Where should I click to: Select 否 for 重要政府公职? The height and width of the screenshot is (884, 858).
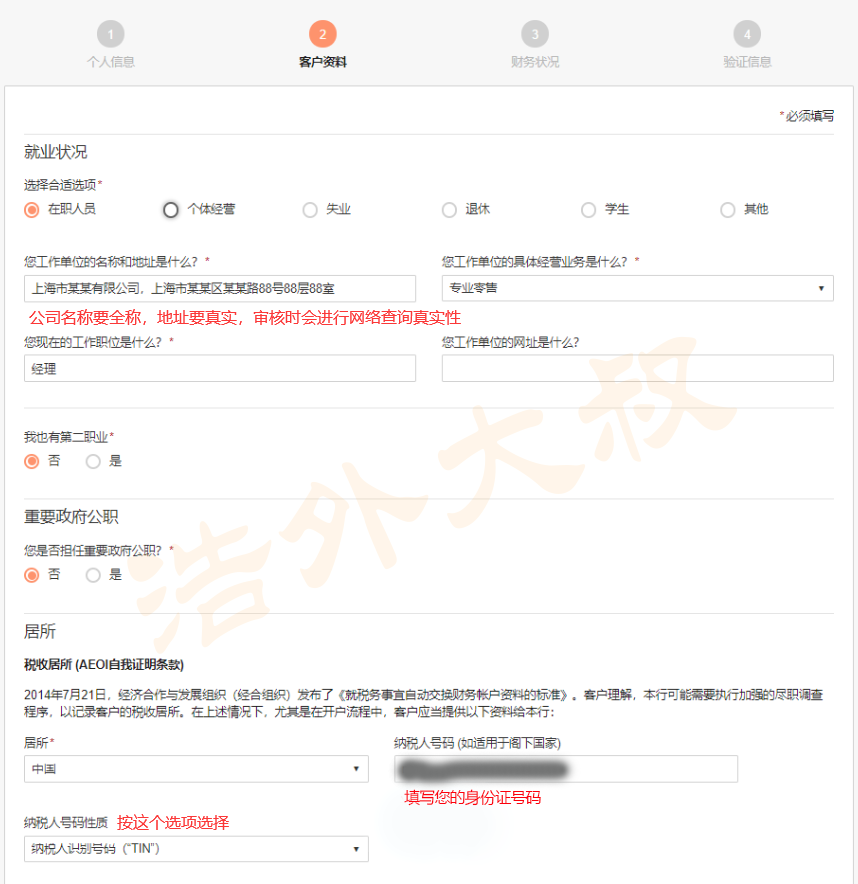(32, 575)
